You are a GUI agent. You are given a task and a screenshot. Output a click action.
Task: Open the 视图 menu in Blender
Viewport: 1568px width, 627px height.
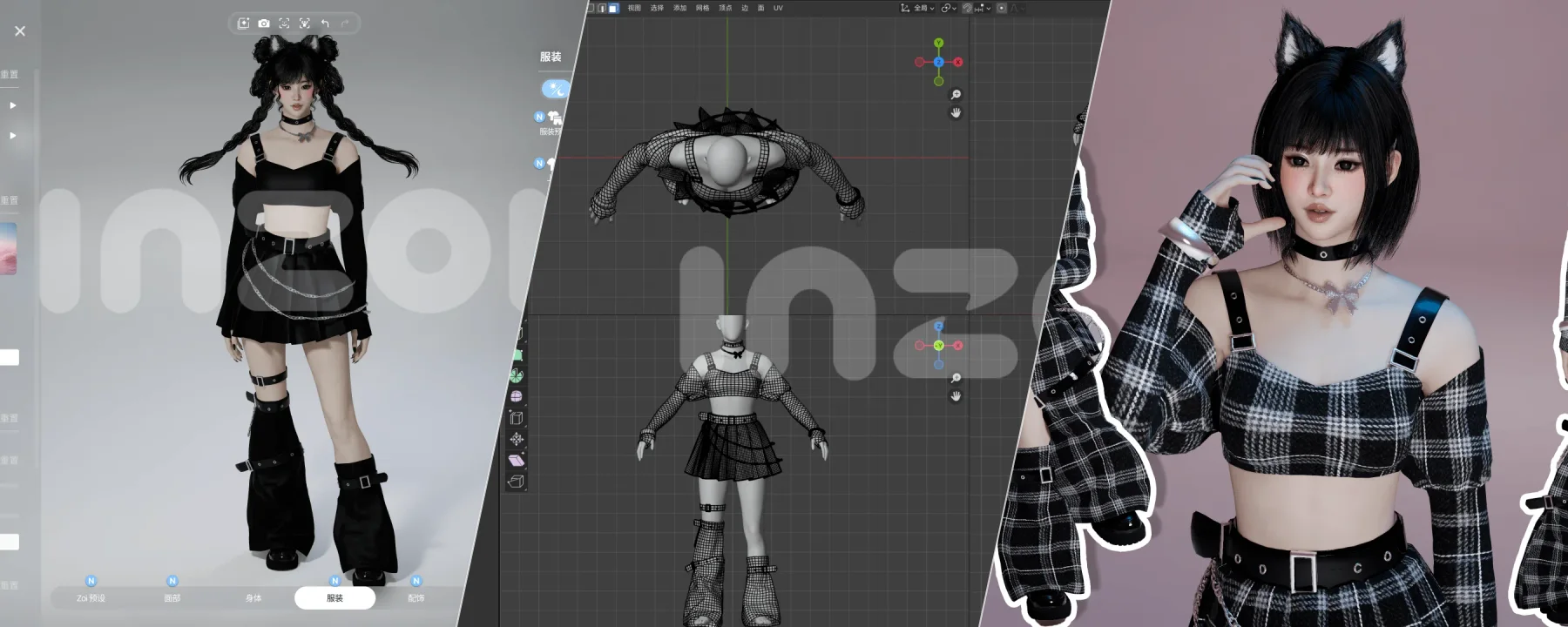pyautogui.click(x=634, y=8)
